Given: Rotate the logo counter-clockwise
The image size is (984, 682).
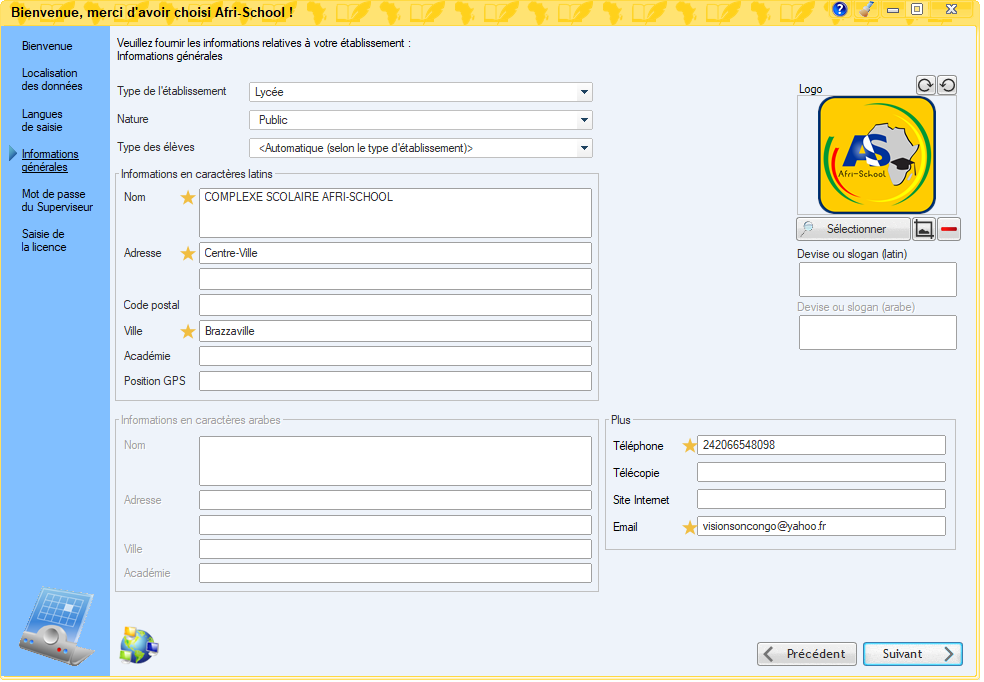Looking at the screenshot, I should tap(948, 85).
